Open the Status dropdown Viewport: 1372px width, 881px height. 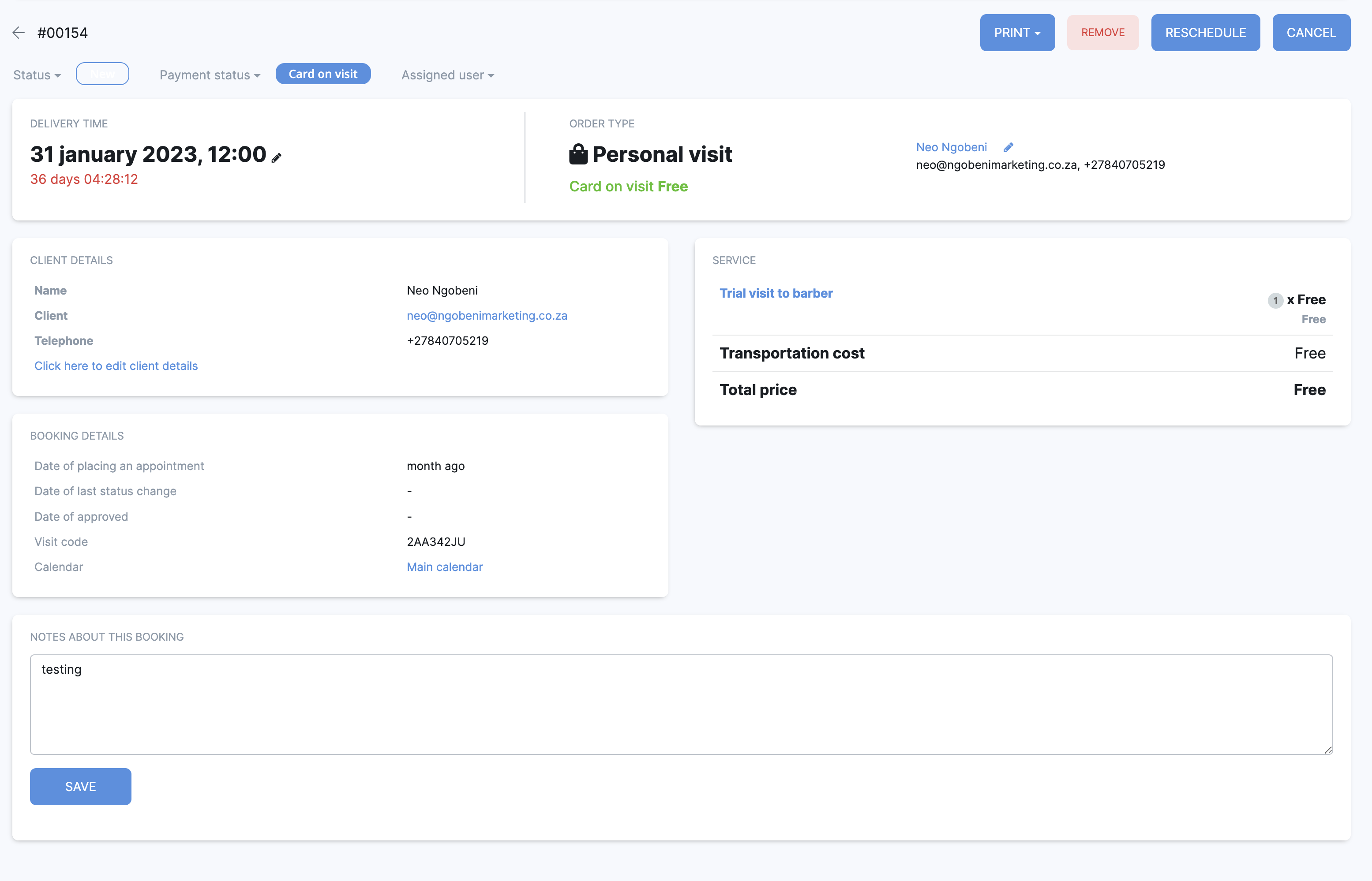[37, 75]
